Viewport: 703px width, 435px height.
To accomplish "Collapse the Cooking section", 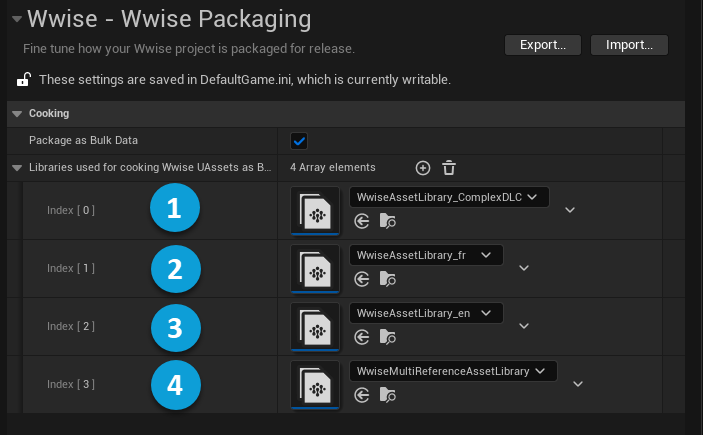I will pos(17,114).
